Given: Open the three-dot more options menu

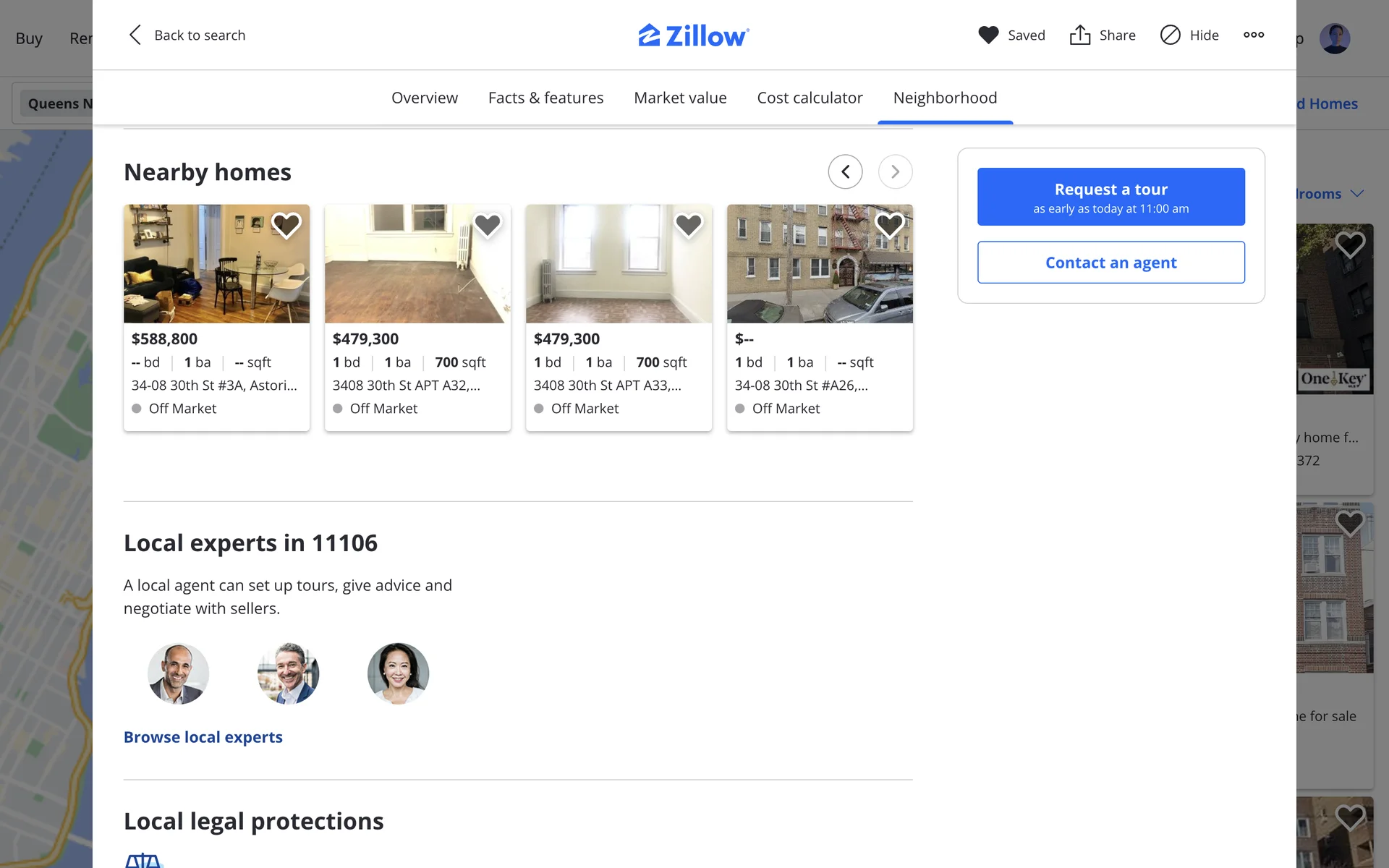Looking at the screenshot, I should tap(1254, 35).
